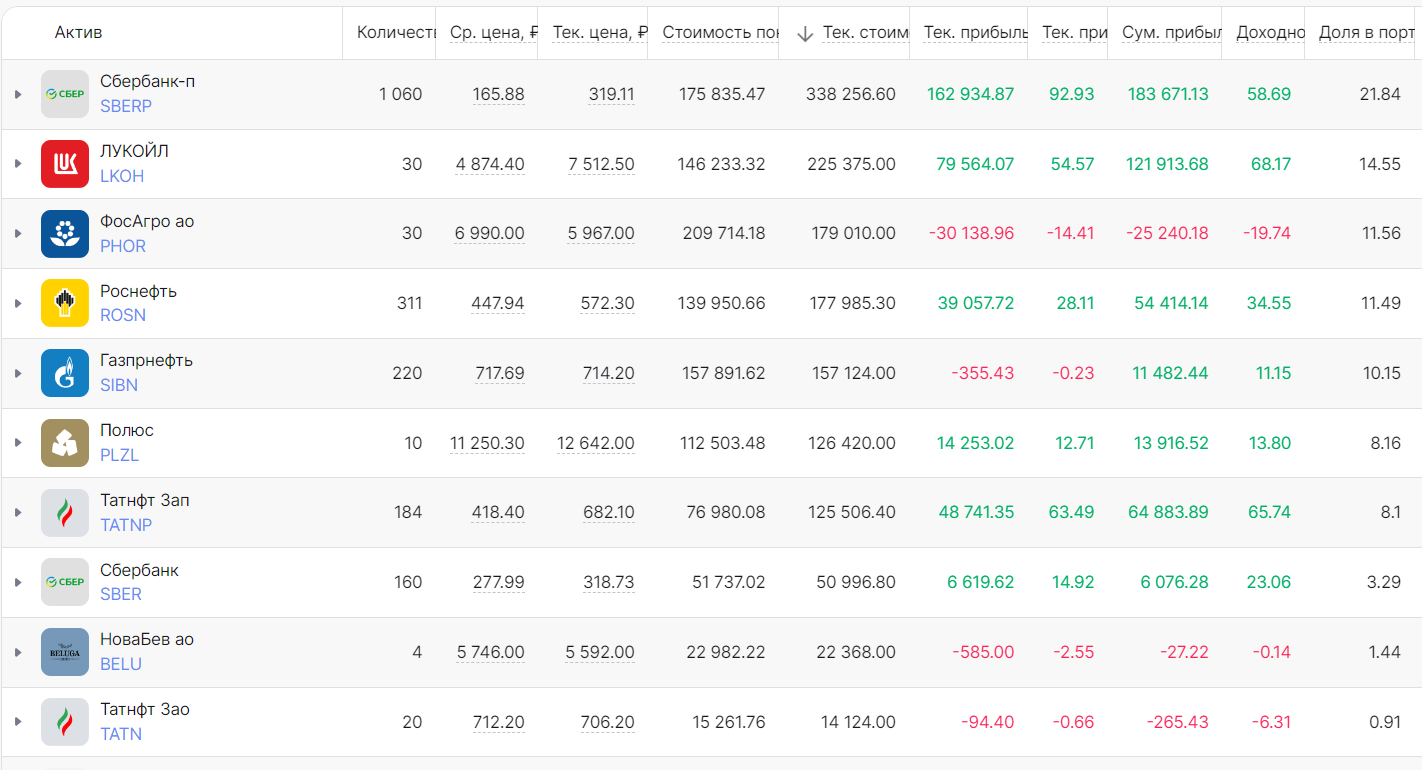Expand the Татнфт 3ап TATNP row
The height and width of the screenshot is (770, 1422).
click(18, 512)
